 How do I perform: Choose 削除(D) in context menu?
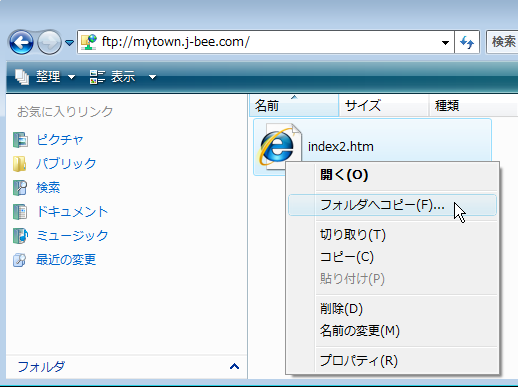pos(392,309)
